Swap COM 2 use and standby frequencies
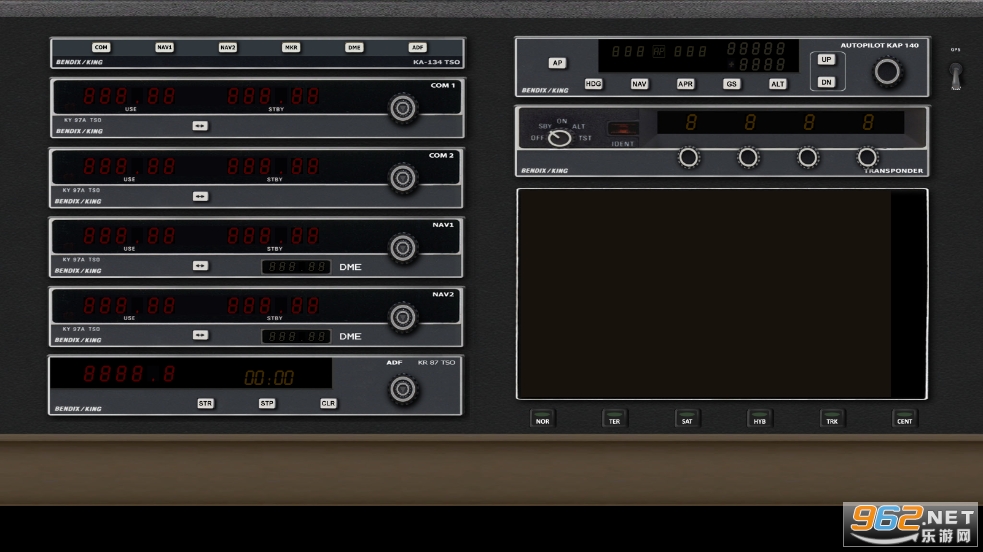 coord(200,196)
